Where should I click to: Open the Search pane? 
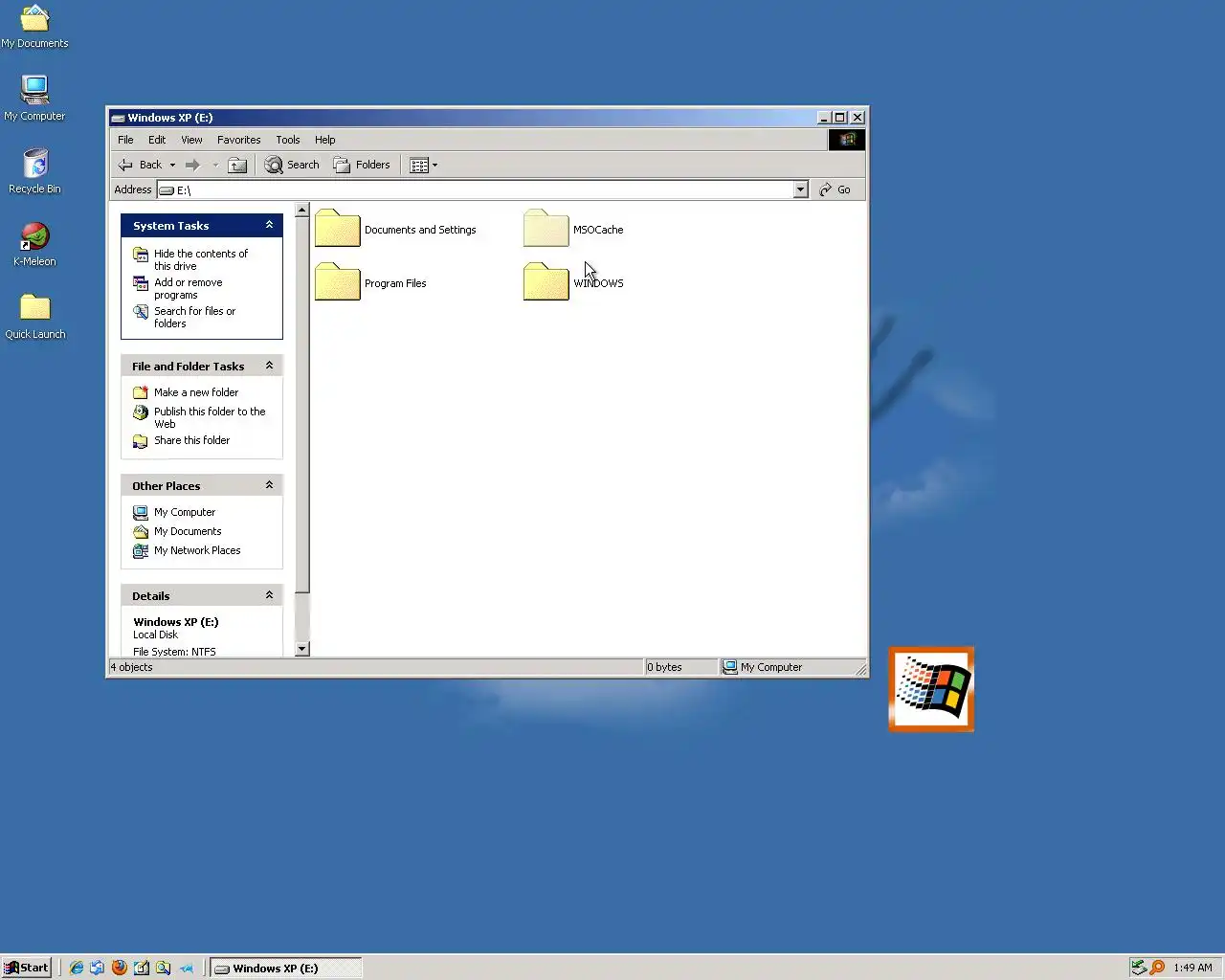292,165
